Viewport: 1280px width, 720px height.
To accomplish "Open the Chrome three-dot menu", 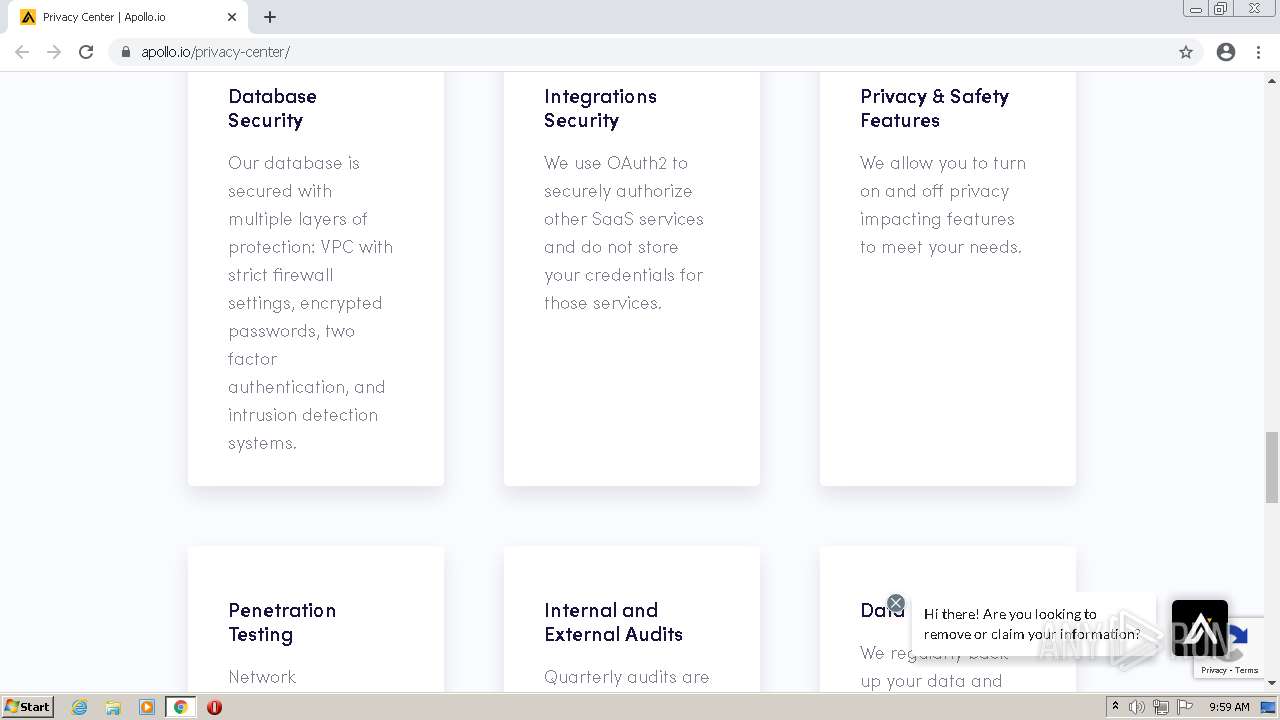I will (x=1259, y=52).
